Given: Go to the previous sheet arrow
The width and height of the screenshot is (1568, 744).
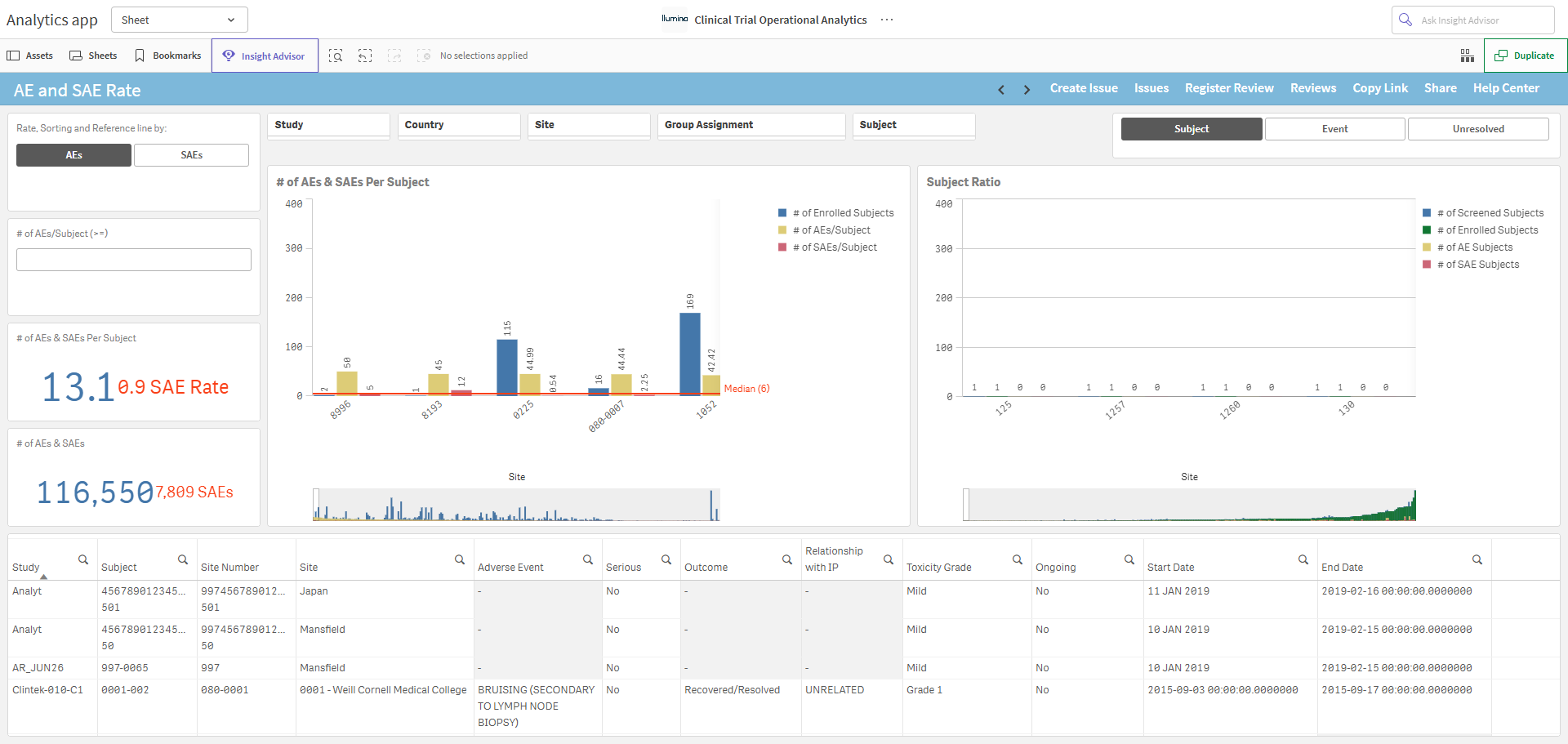Looking at the screenshot, I should click(x=1001, y=89).
